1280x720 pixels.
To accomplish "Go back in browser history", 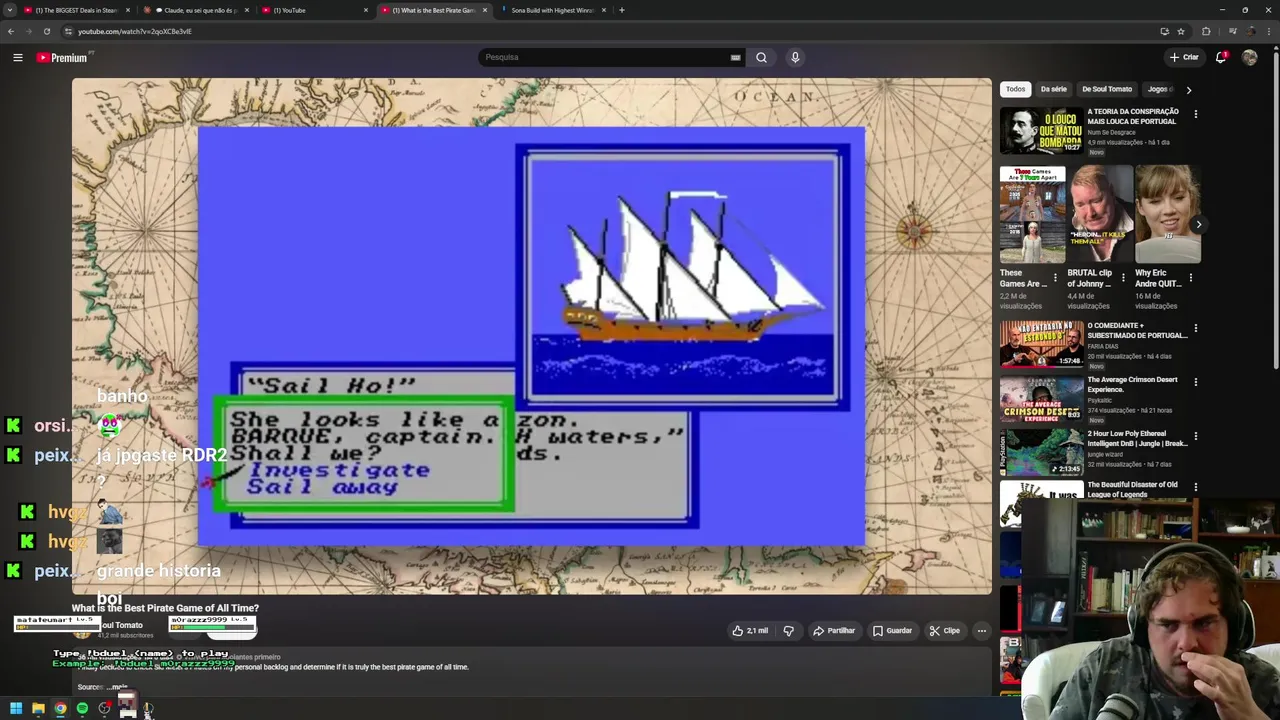I will pos(11,31).
